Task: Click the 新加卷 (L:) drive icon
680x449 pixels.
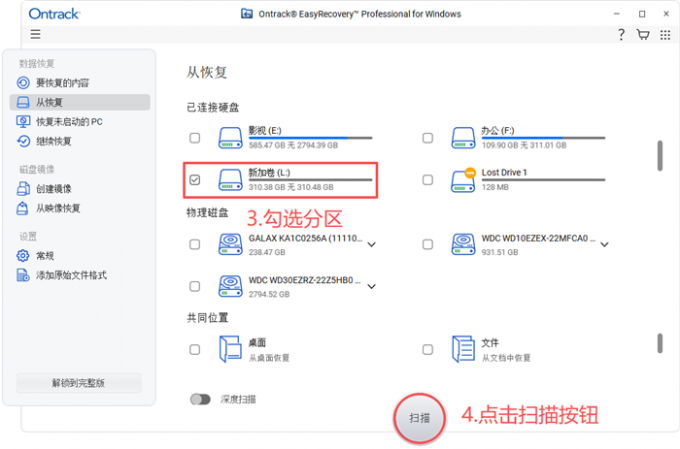Action: pyautogui.click(x=230, y=180)
